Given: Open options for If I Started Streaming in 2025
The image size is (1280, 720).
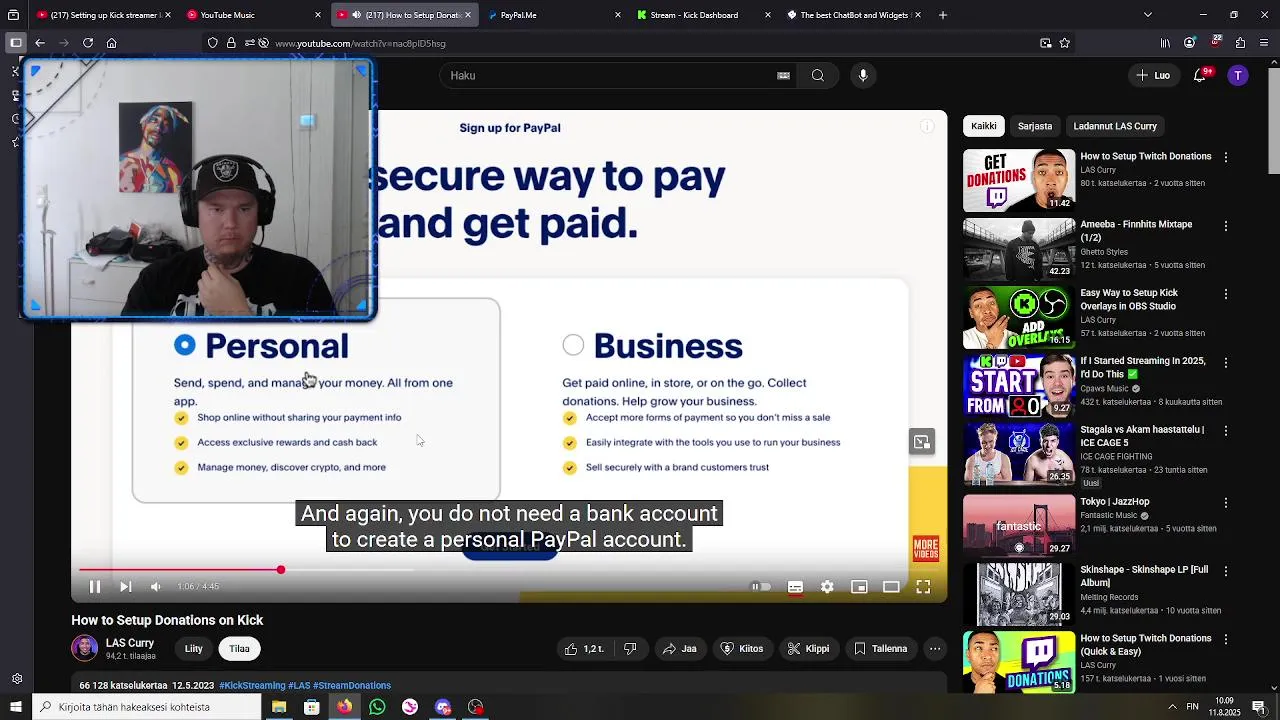Looking at the screenshot, I should coord(1226,363).
